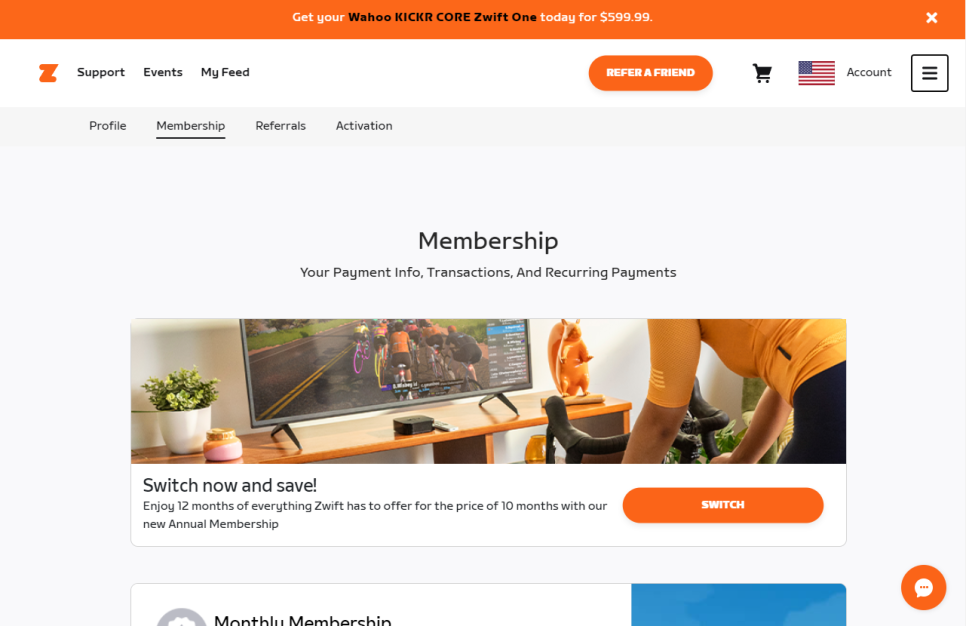Screen dimensions: 966x626
Task: Dismiss the KICKR CORE promo banner
Action: click(x=932, y=18)
